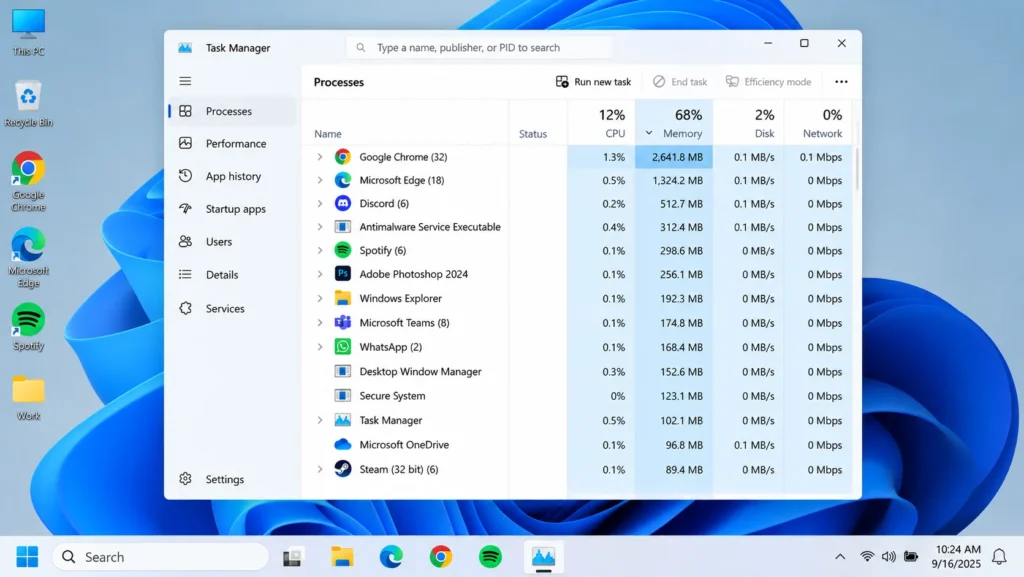The height and width of the screenshot is (577, 1024).
Task: Select the Work folder on desktop
Action: click(28, 398)
